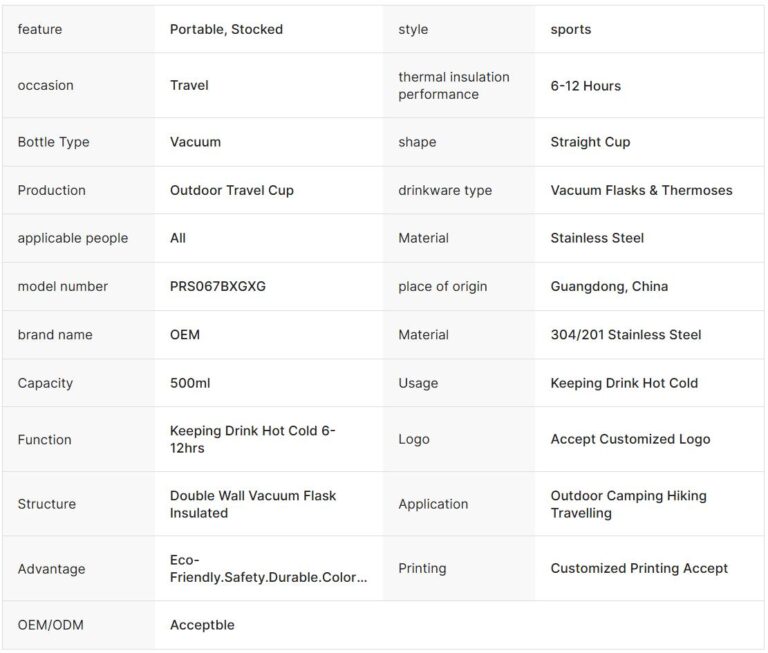
Task: Select the '6-12 Hours' value cell
Action: coord(585,86)
